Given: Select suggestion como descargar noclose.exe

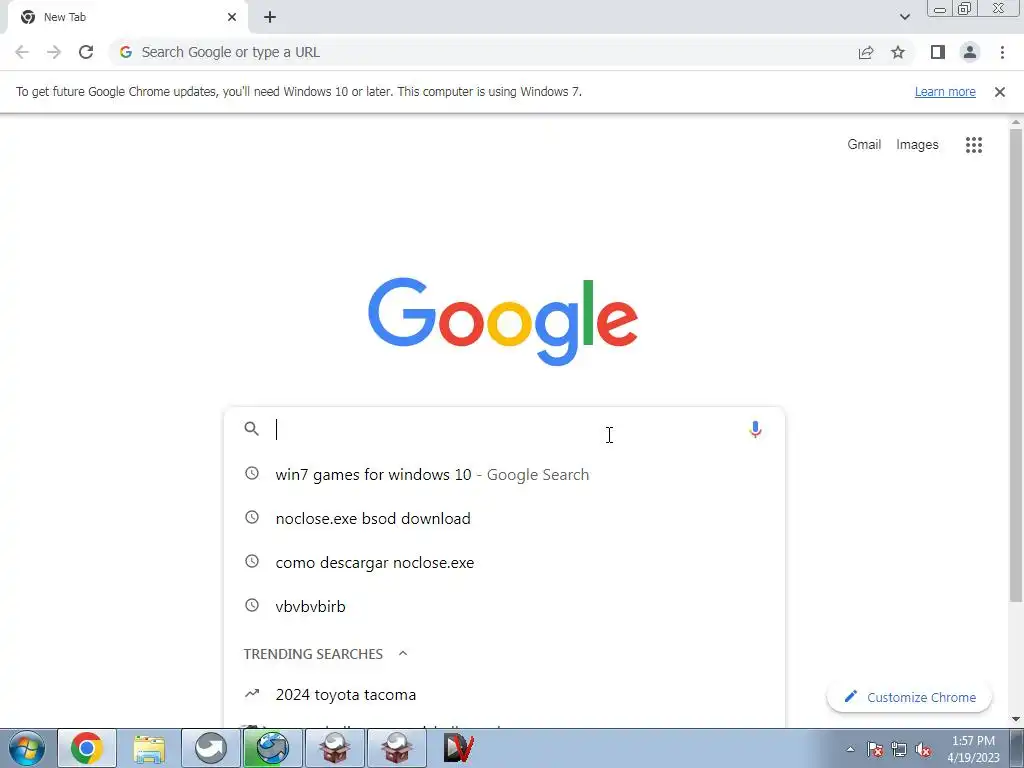Looking at the screenshot, I should (504, 562).
